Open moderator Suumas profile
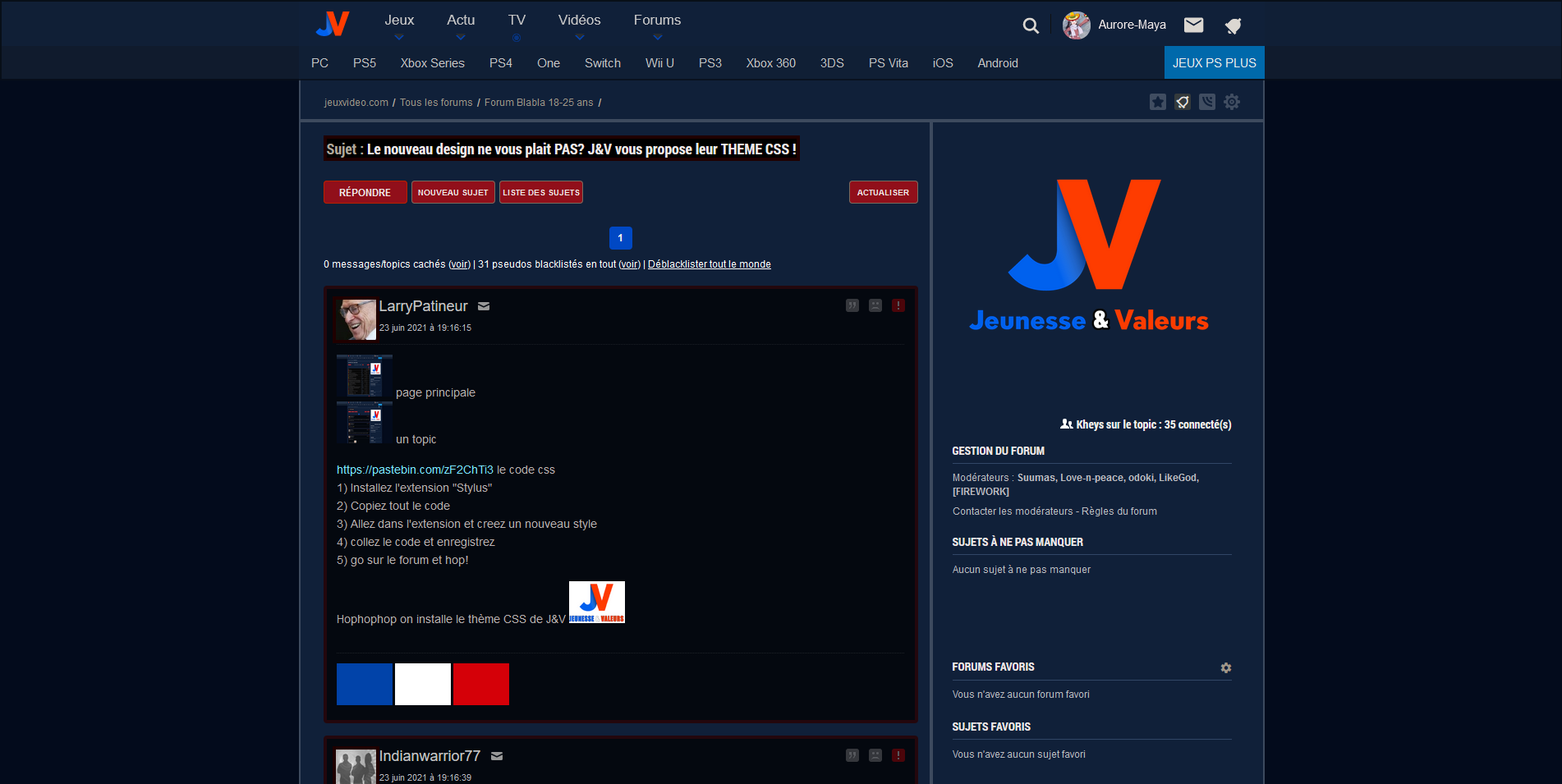1562x784 pixels. [1036, 478]
